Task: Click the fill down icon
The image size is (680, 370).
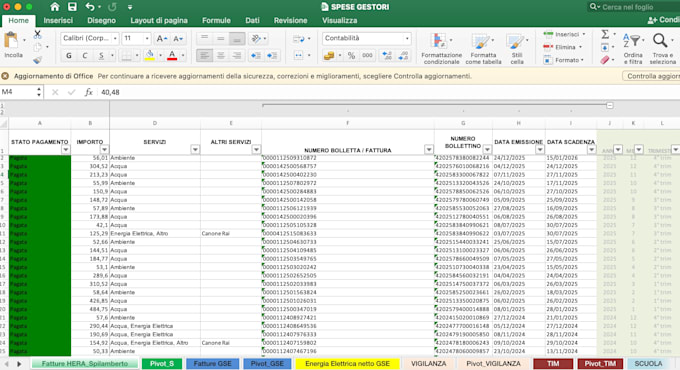Action: point(605,47)
